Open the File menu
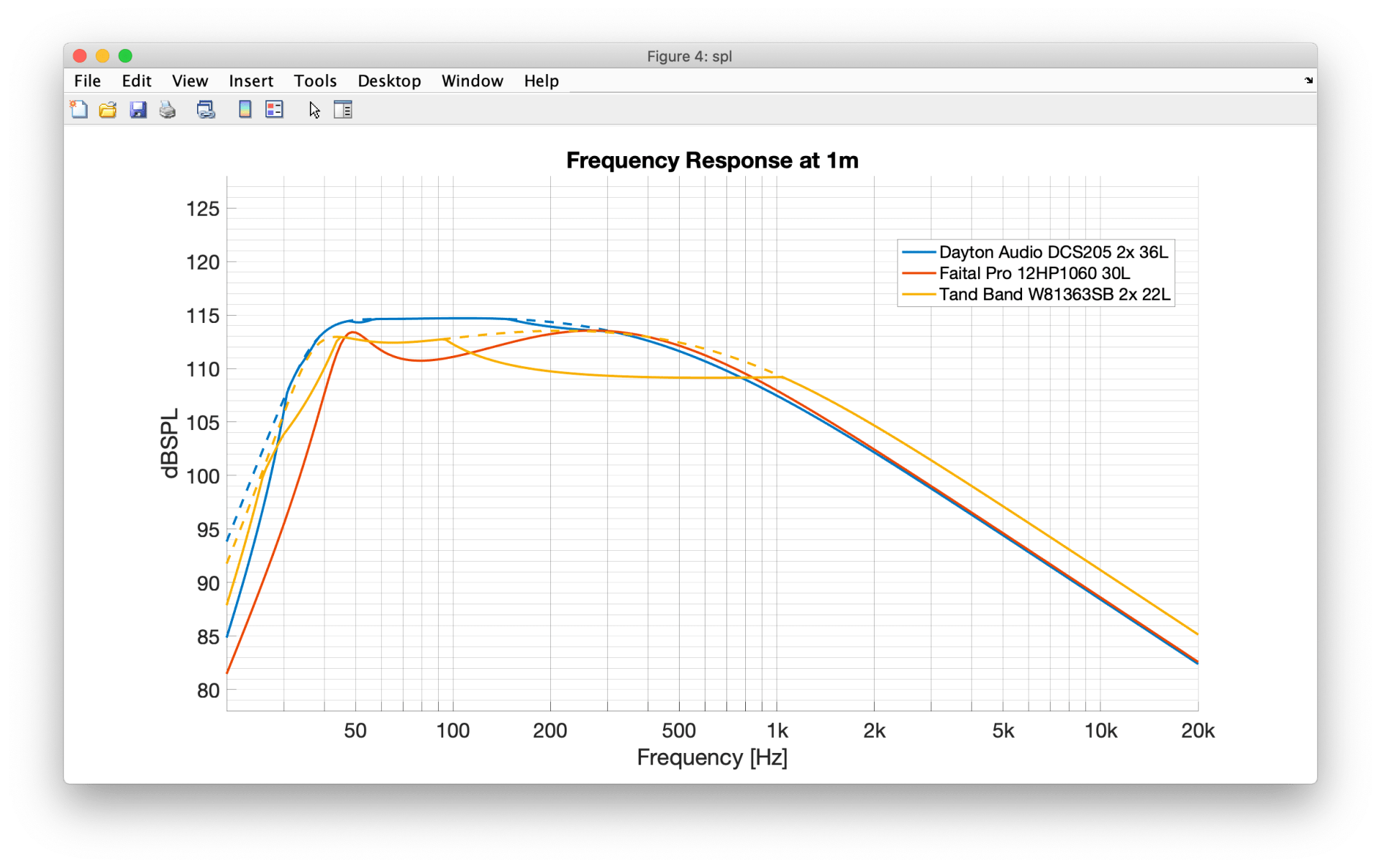The width and height of the screenshot is (1381, 868). point(87,81)
